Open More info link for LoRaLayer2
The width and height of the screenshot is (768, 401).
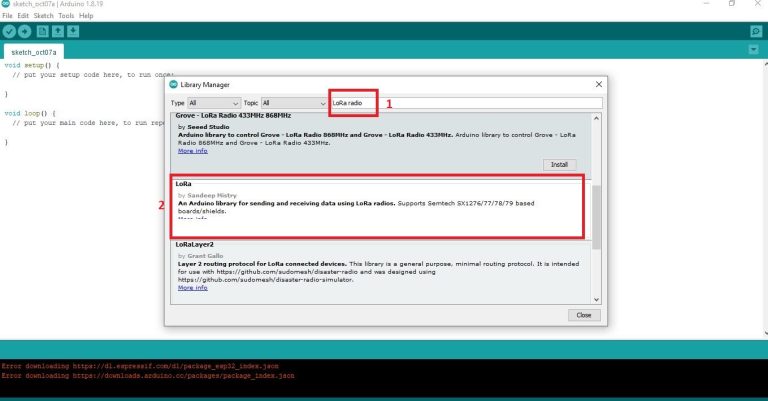(193, 287)
